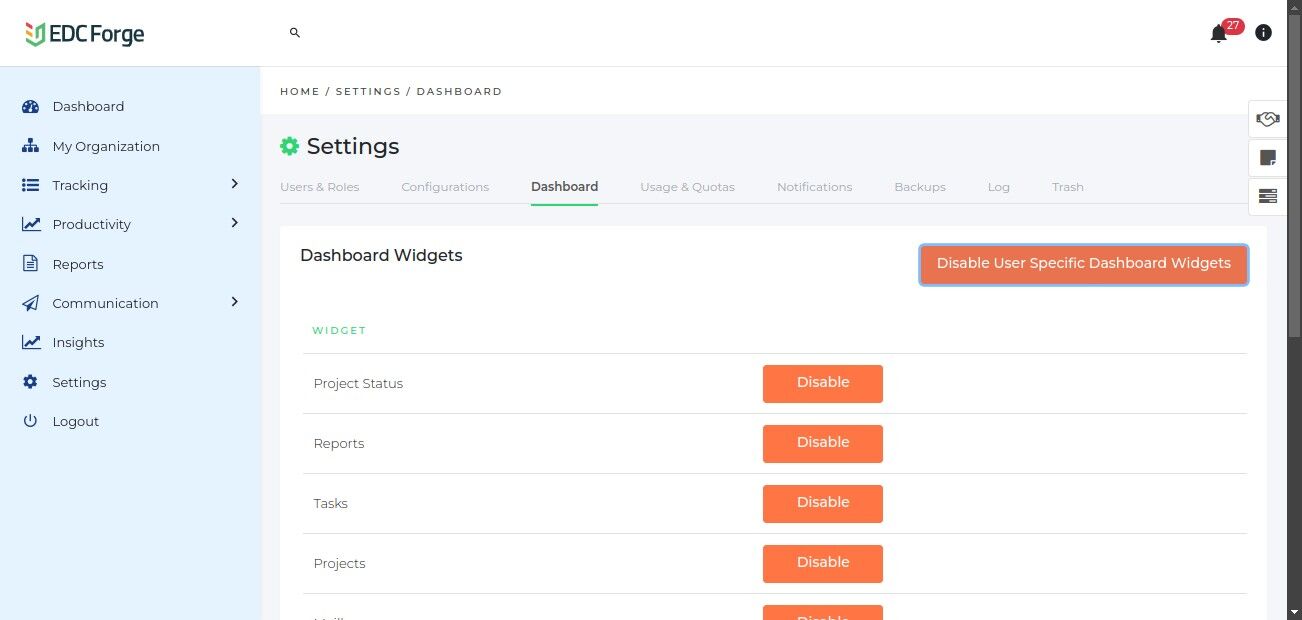Click Disable User Specific Dashboard Widgets
Image resolution: width=1302 pixels, height=620 pixels.
1083,264
